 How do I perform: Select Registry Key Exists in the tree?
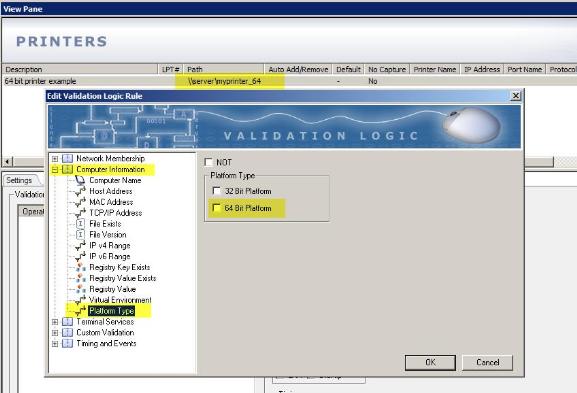tap(120, 268)
